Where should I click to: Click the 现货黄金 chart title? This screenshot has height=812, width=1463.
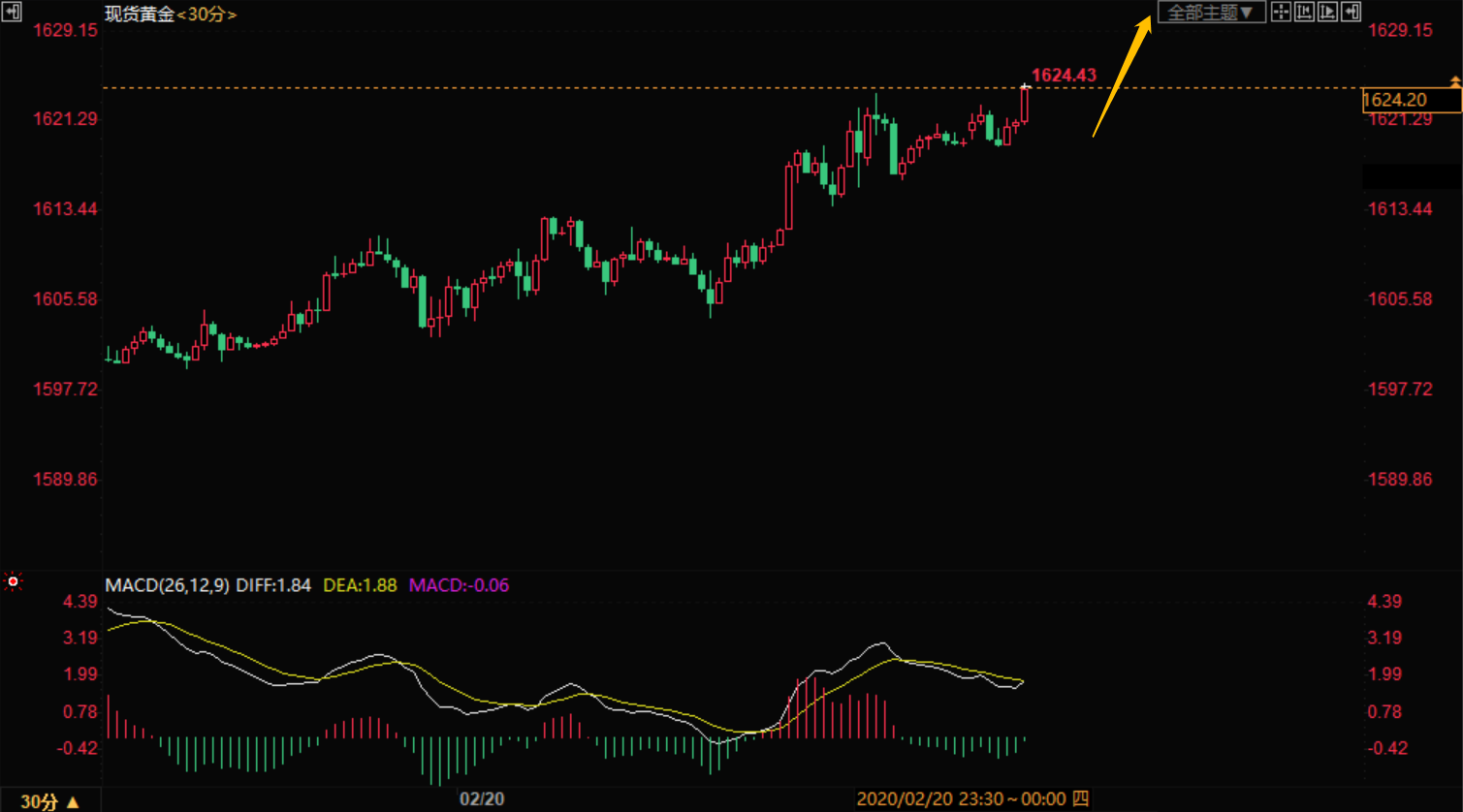pyautogui.click(x=140, y=14)
